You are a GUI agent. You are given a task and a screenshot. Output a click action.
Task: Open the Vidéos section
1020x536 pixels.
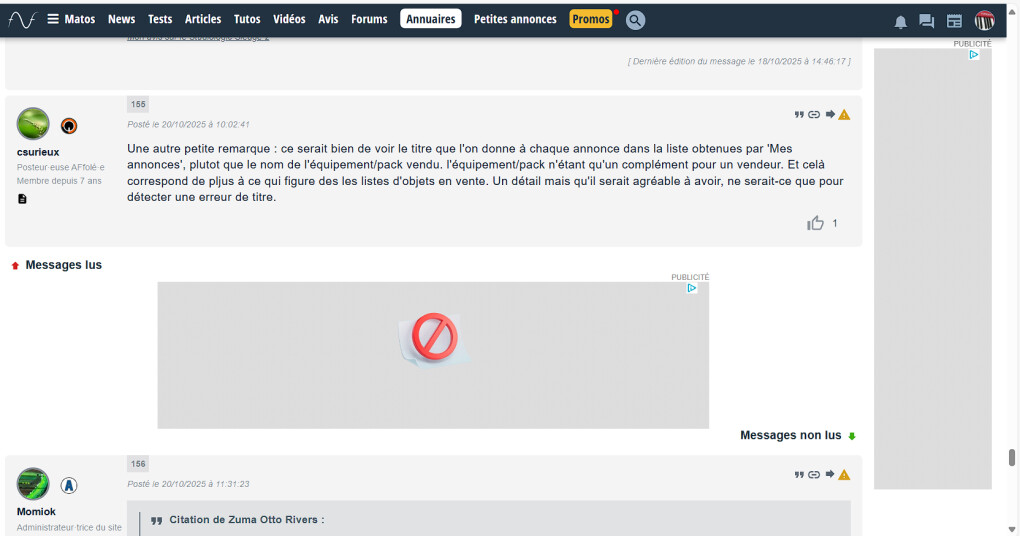(x=289, y=20)
